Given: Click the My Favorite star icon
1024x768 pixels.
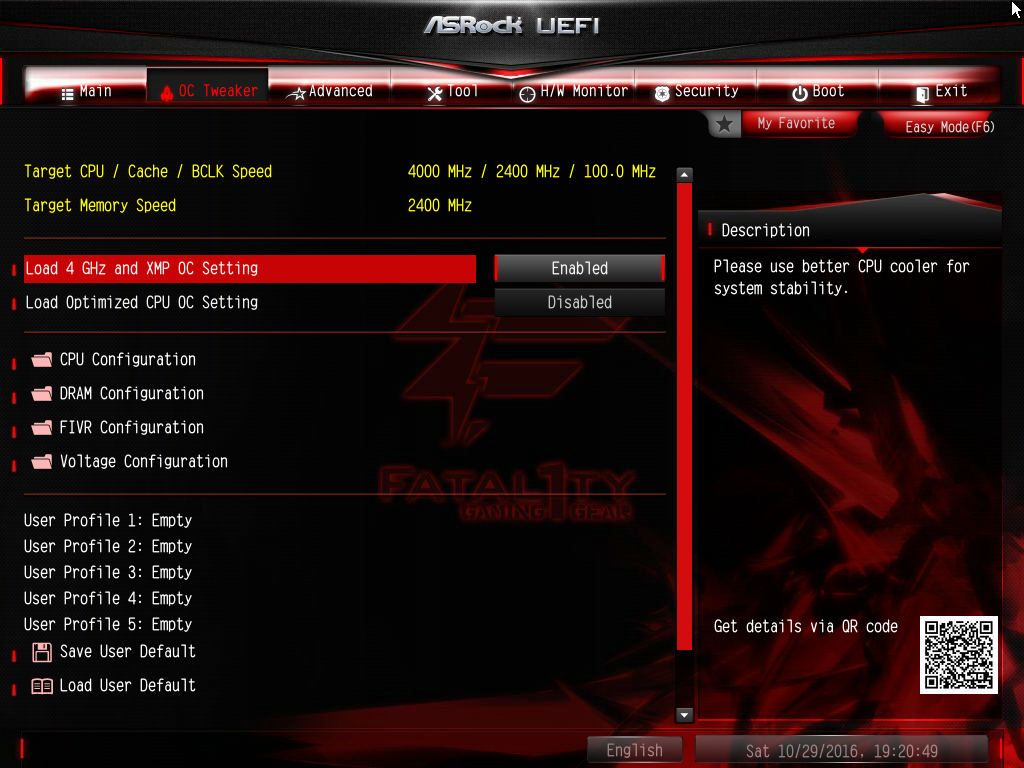Looking at the screenshot, I should pyautogui.click(x=724, y=124).
